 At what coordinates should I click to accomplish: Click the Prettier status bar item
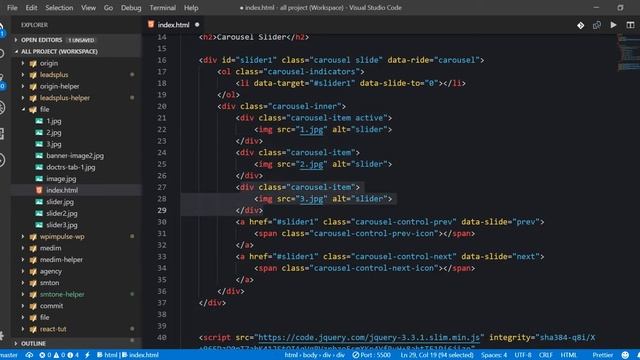[x=602, y=355]
